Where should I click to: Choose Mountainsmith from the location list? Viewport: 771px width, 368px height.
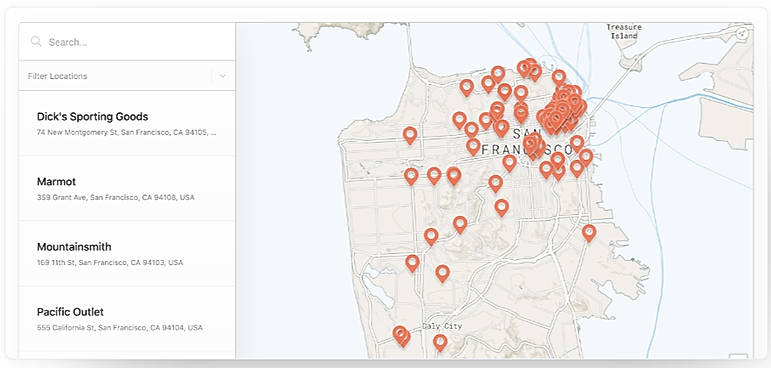click(x=127, y=253)
